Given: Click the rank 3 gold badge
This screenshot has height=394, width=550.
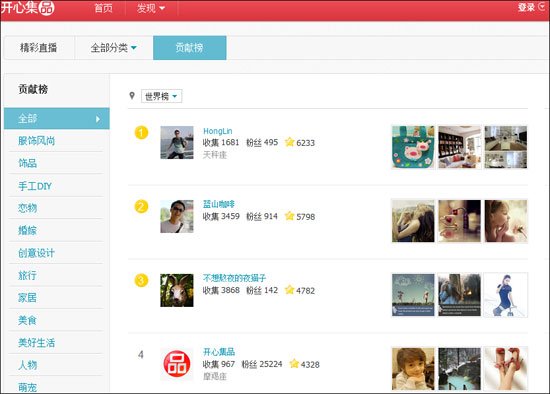Looking at the screenshot, I should tap(141, 280).
